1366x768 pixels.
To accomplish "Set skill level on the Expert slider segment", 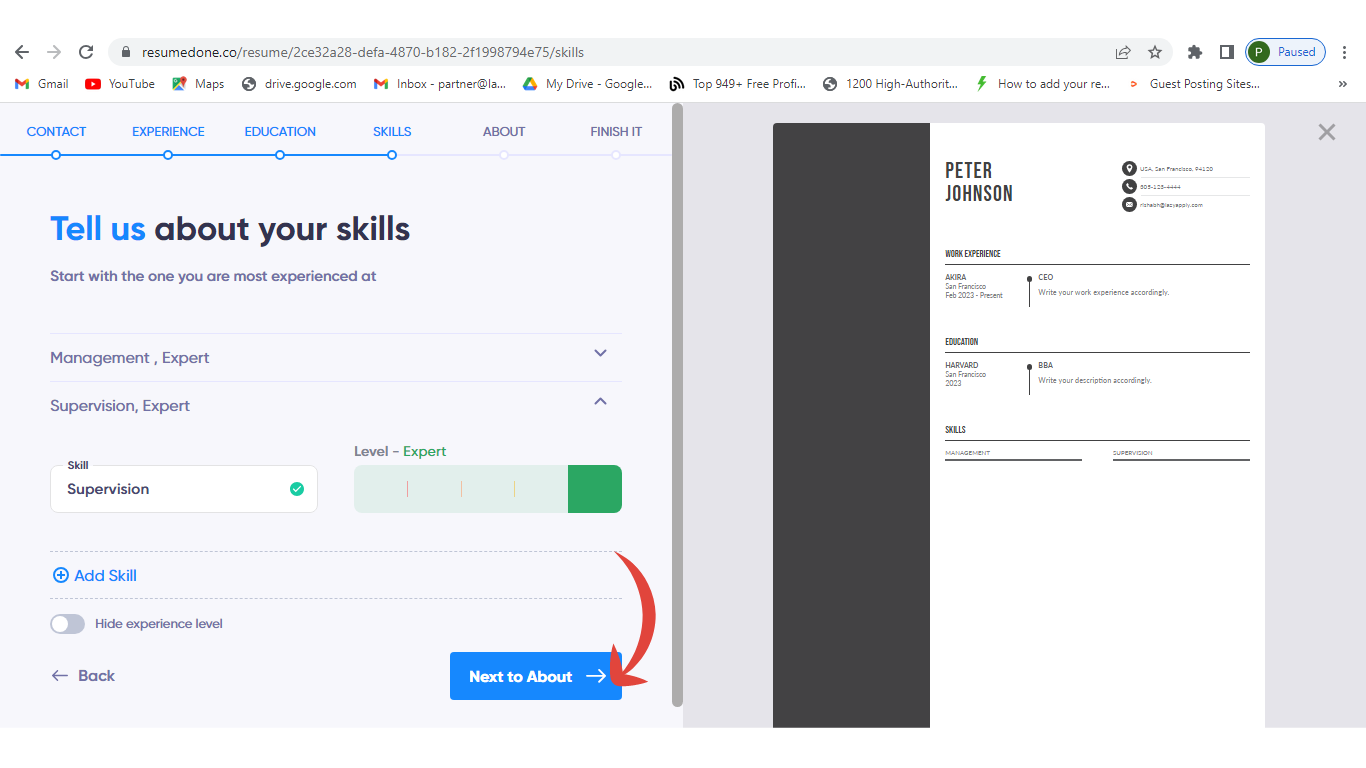I will point(594,489).
